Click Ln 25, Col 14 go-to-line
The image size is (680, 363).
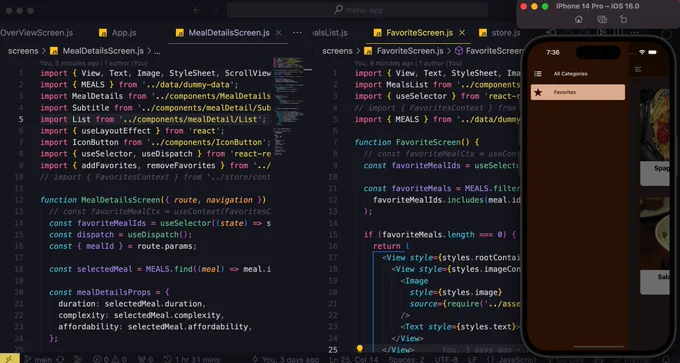[x=354, y=360]
